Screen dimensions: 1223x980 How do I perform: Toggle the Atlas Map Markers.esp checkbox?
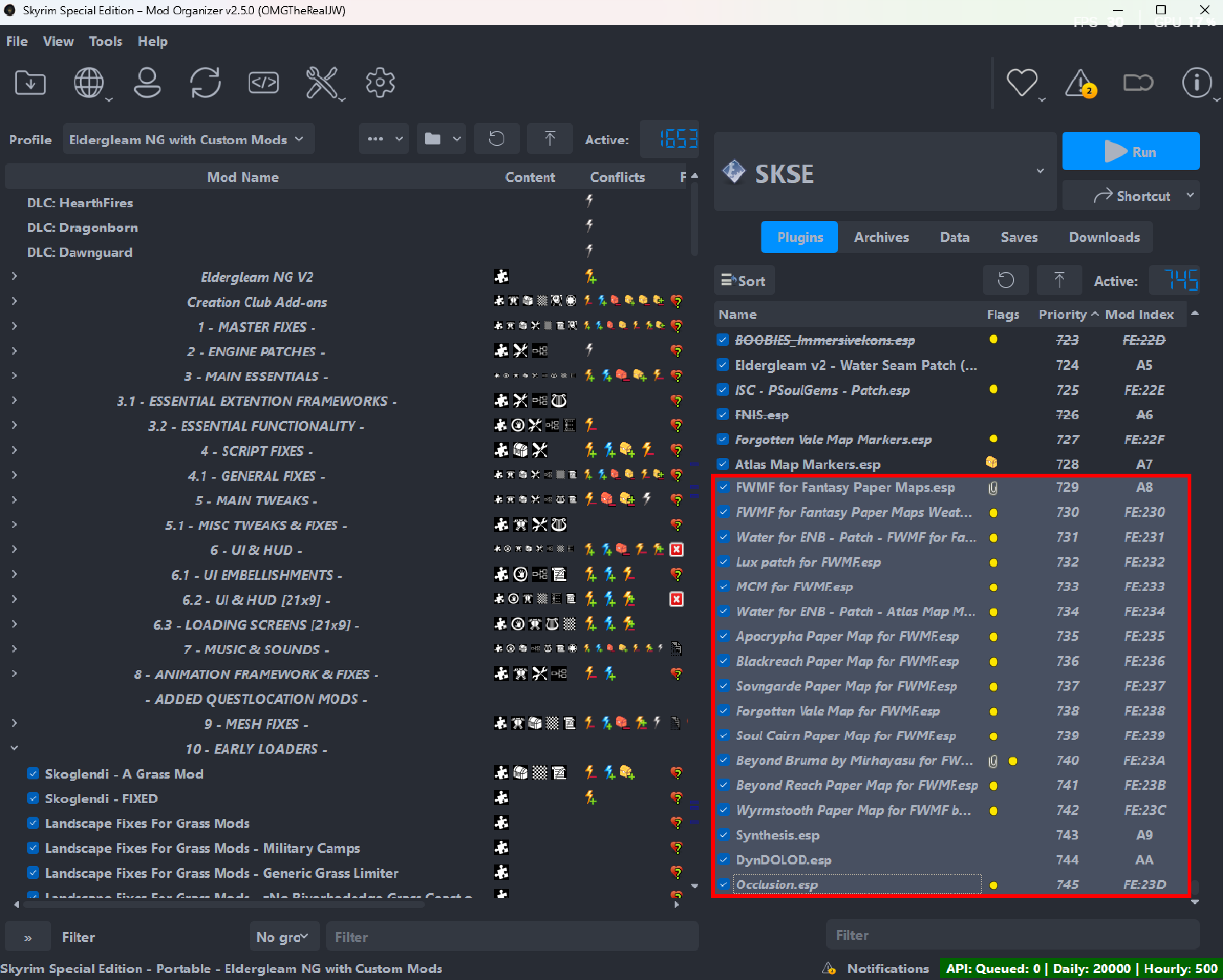coord(723,464)
